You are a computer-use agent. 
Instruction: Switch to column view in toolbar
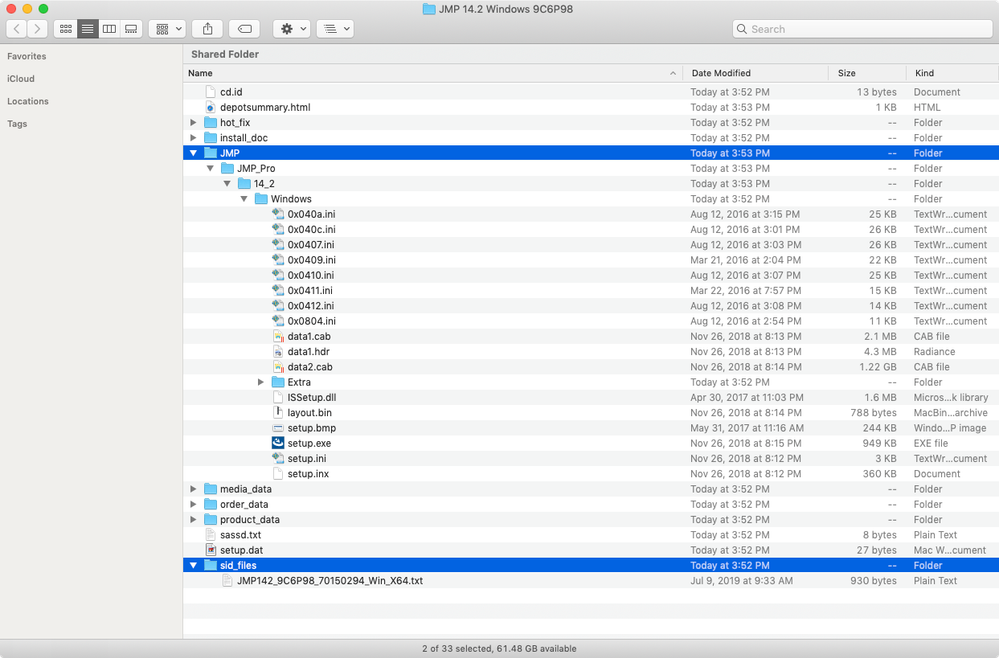click(109, 29)
